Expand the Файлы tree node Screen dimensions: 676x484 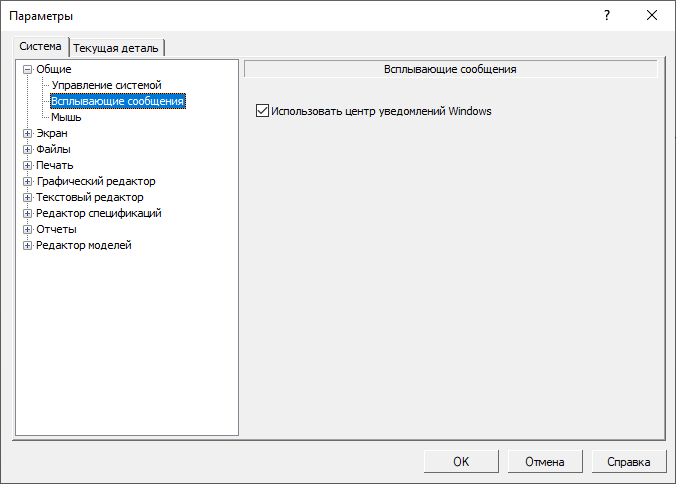pyautogui.click(x=28, y=150)
